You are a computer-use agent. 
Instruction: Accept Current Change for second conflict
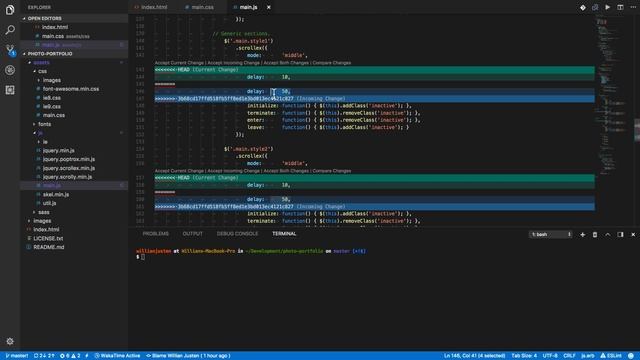point(179,171)
